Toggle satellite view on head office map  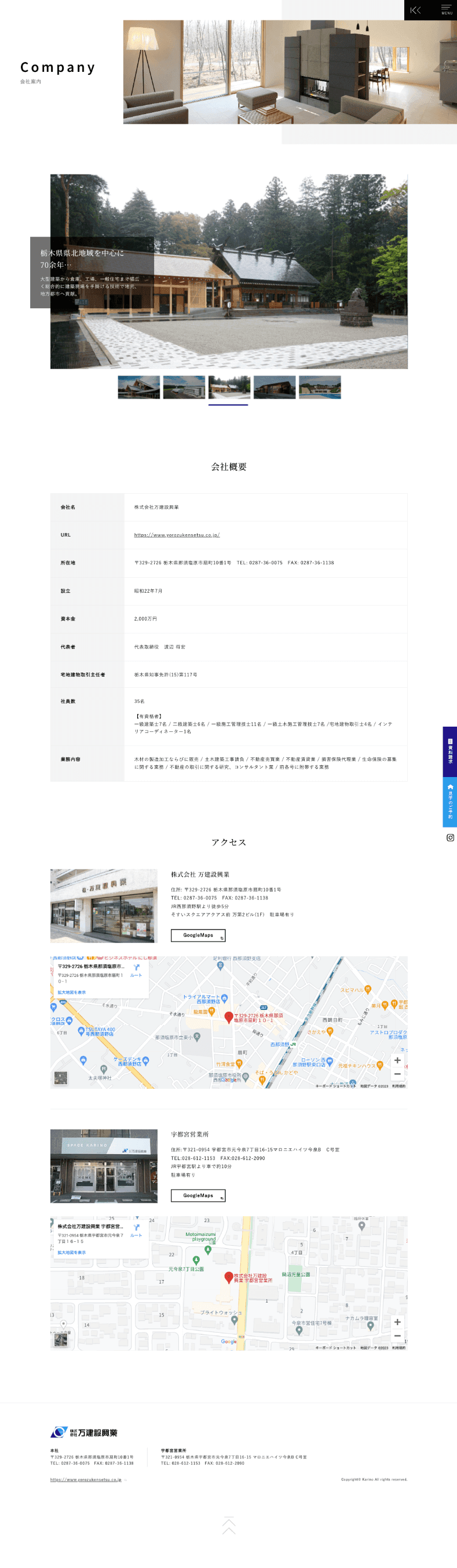click(61, 1078)
